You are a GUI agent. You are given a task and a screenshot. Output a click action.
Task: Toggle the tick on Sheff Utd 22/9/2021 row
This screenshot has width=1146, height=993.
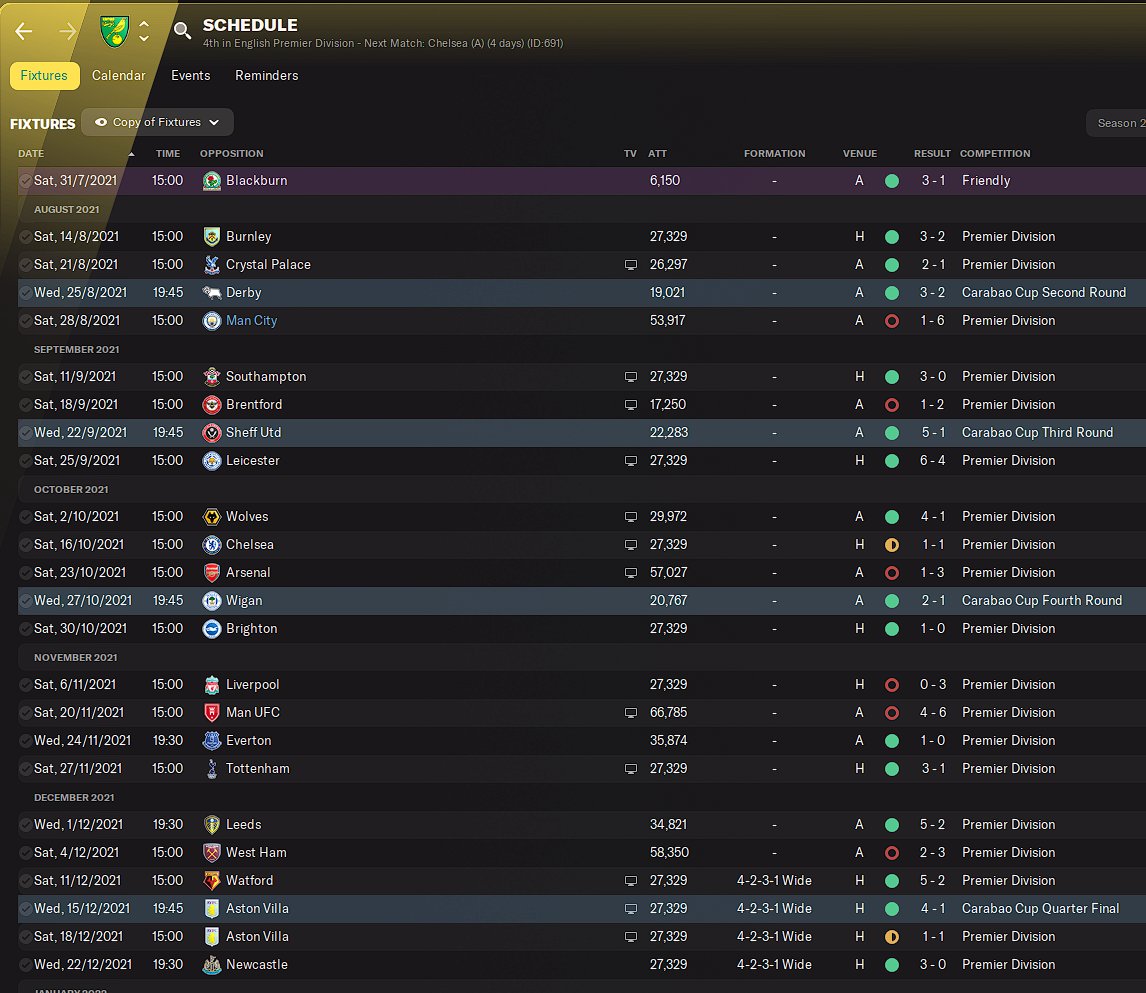(25, 433)
